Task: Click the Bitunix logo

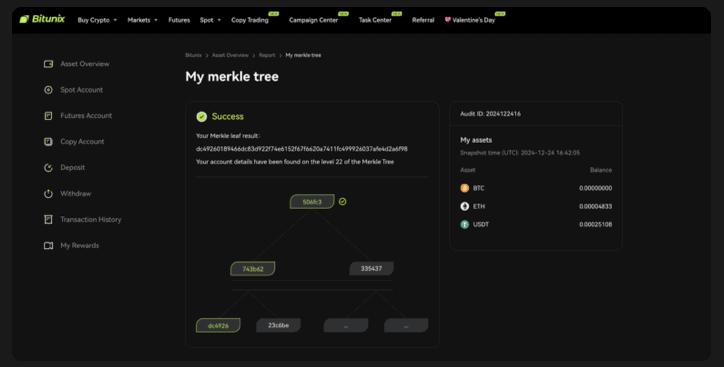Action: tap(42, 19)
